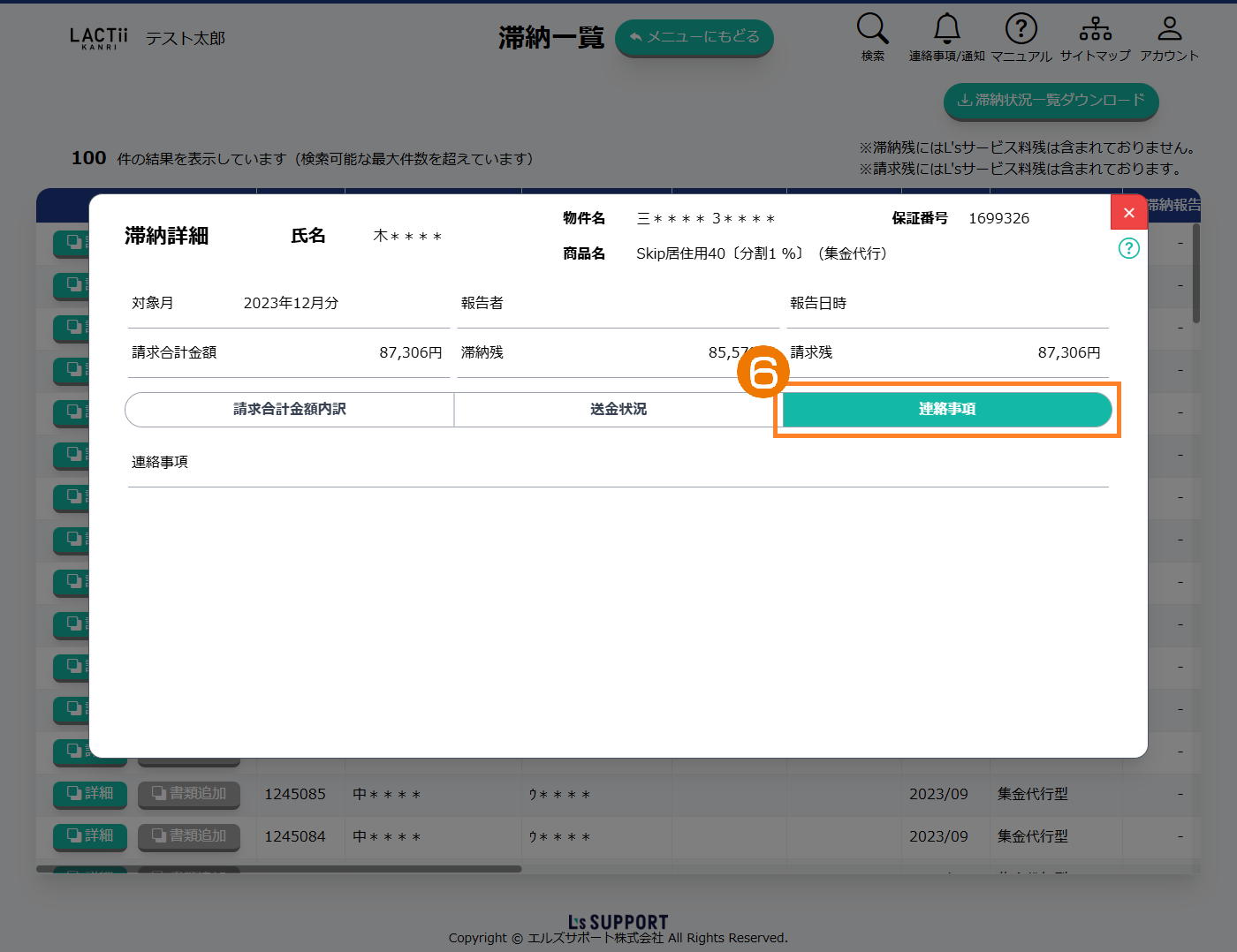Click the green help icon in dialog
The image size is (1237, 952).
click(1128, 248)
